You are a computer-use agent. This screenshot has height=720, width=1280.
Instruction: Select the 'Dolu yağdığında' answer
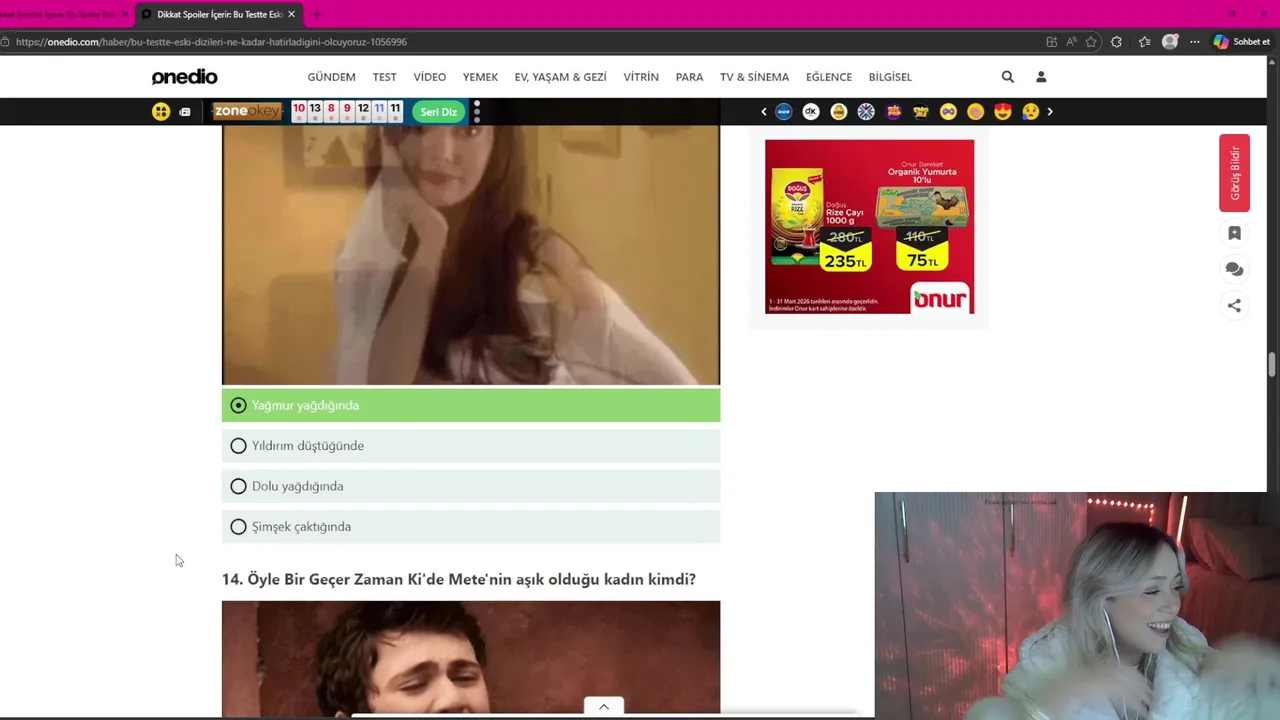(x=471, y=486)
